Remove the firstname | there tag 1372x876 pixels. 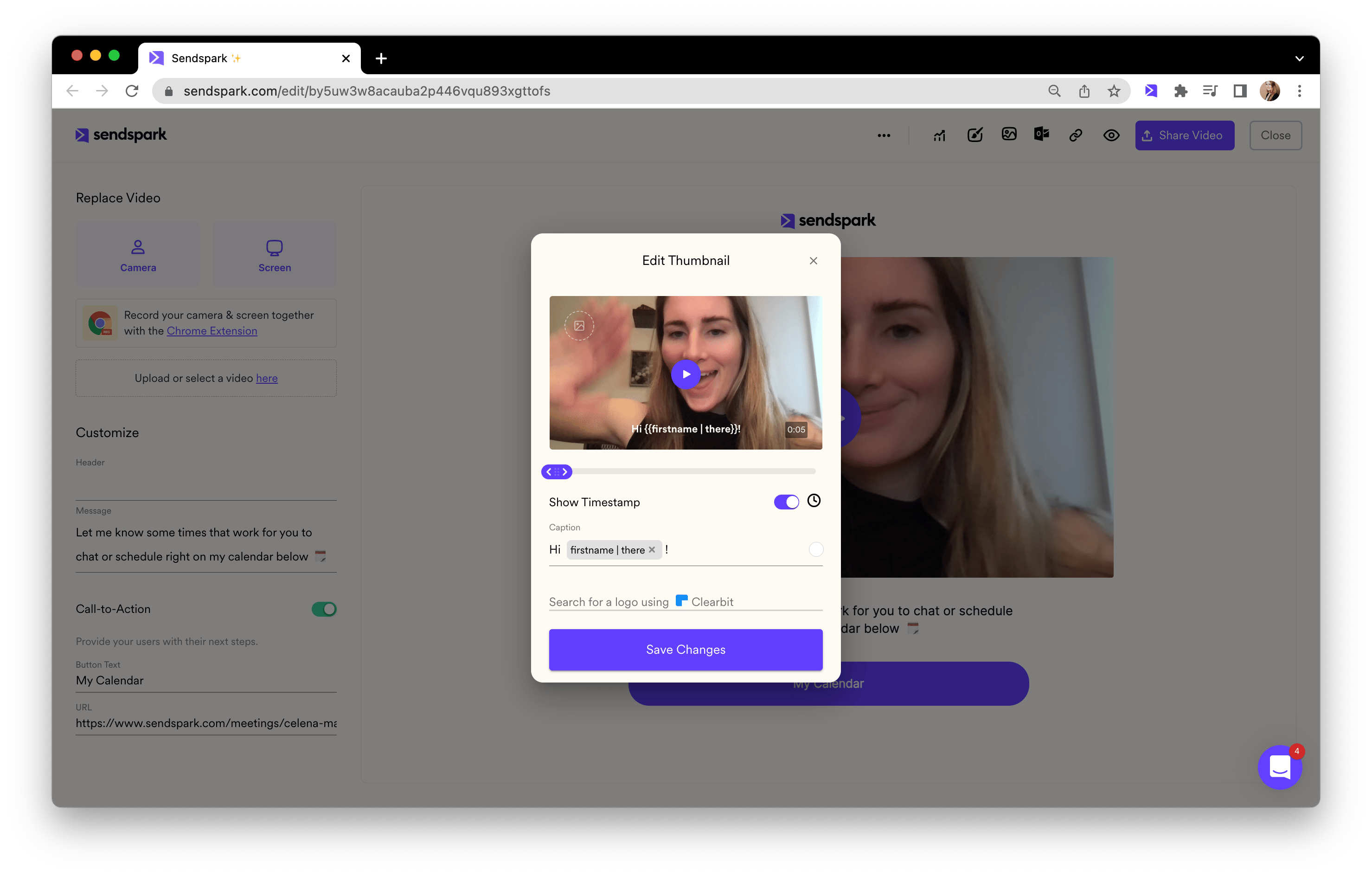tap(652, 550)
